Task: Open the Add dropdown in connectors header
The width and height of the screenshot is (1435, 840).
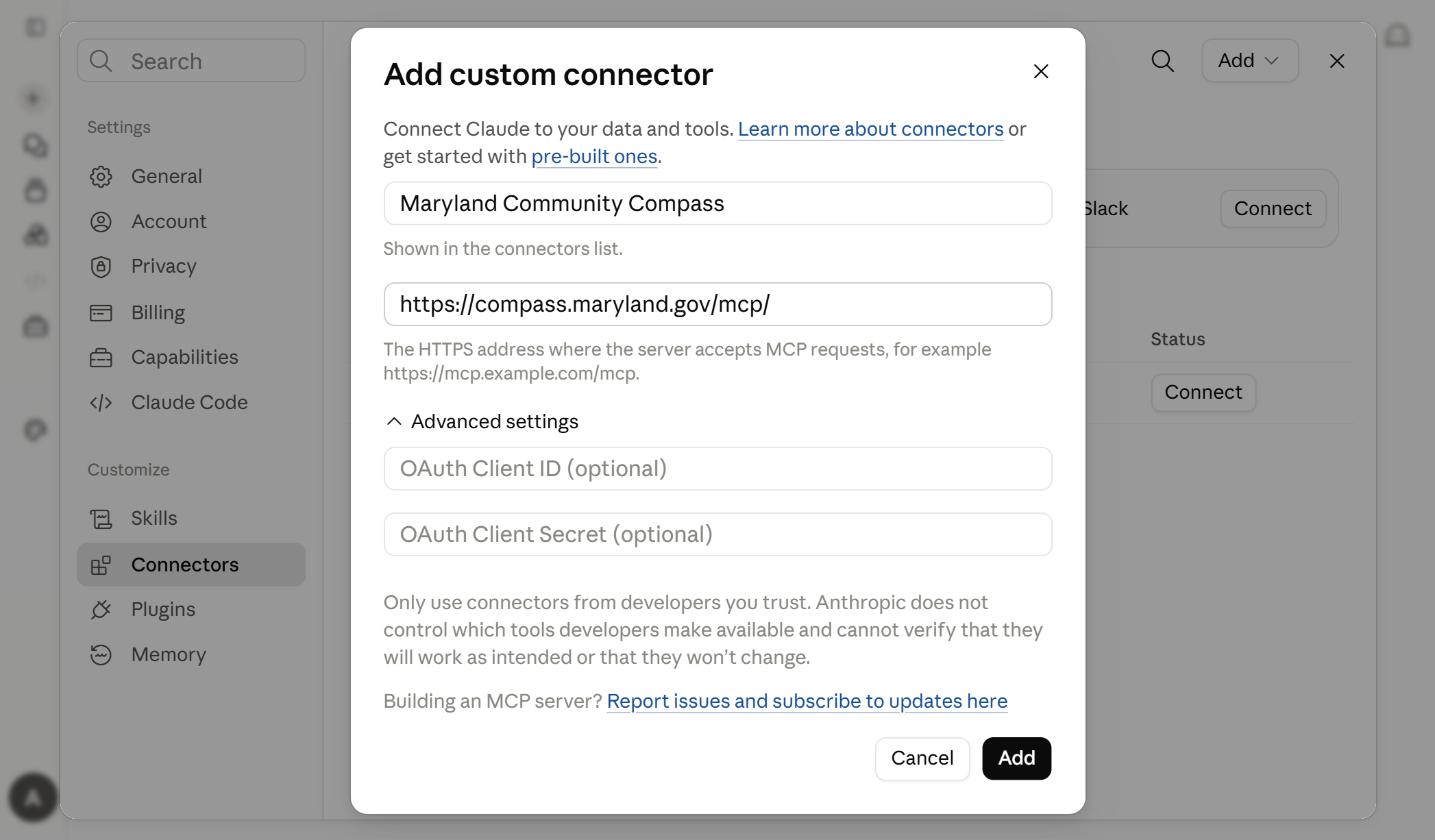Action: coord(1249,60)
